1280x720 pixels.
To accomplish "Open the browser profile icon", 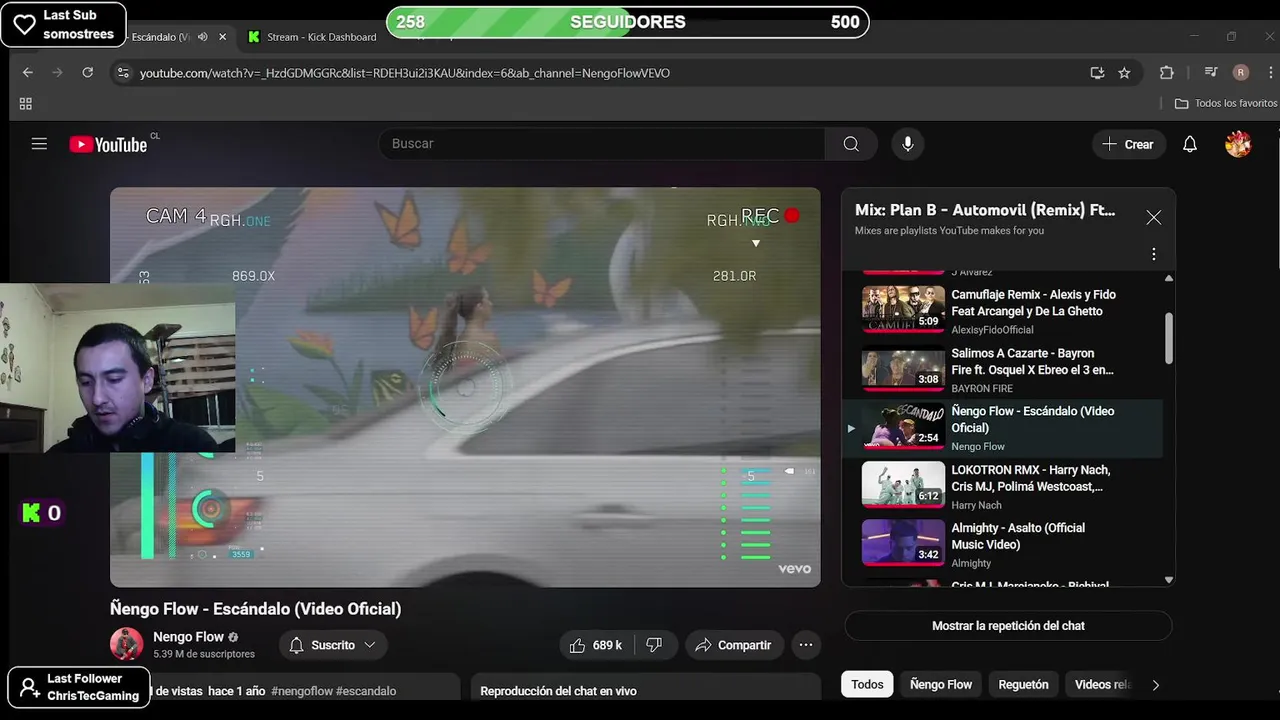I will [1241, 73].
